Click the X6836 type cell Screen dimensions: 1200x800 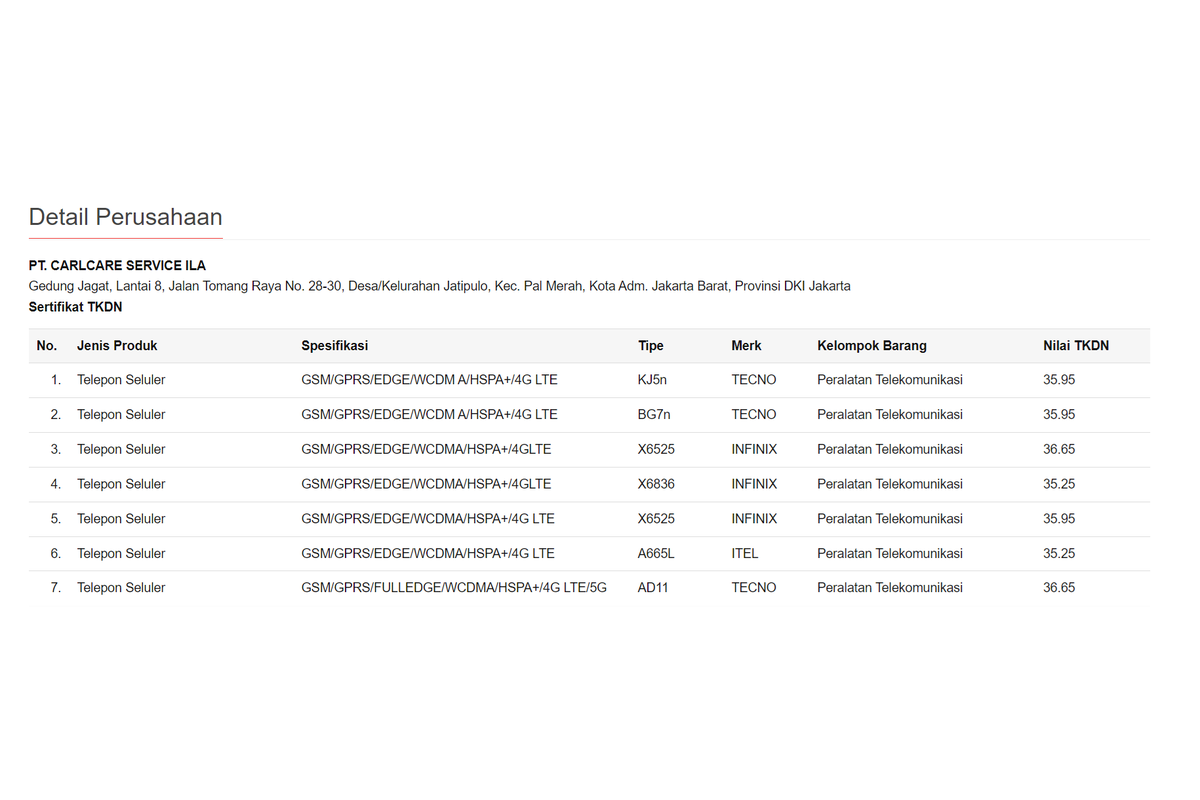[x=656, y=484]
